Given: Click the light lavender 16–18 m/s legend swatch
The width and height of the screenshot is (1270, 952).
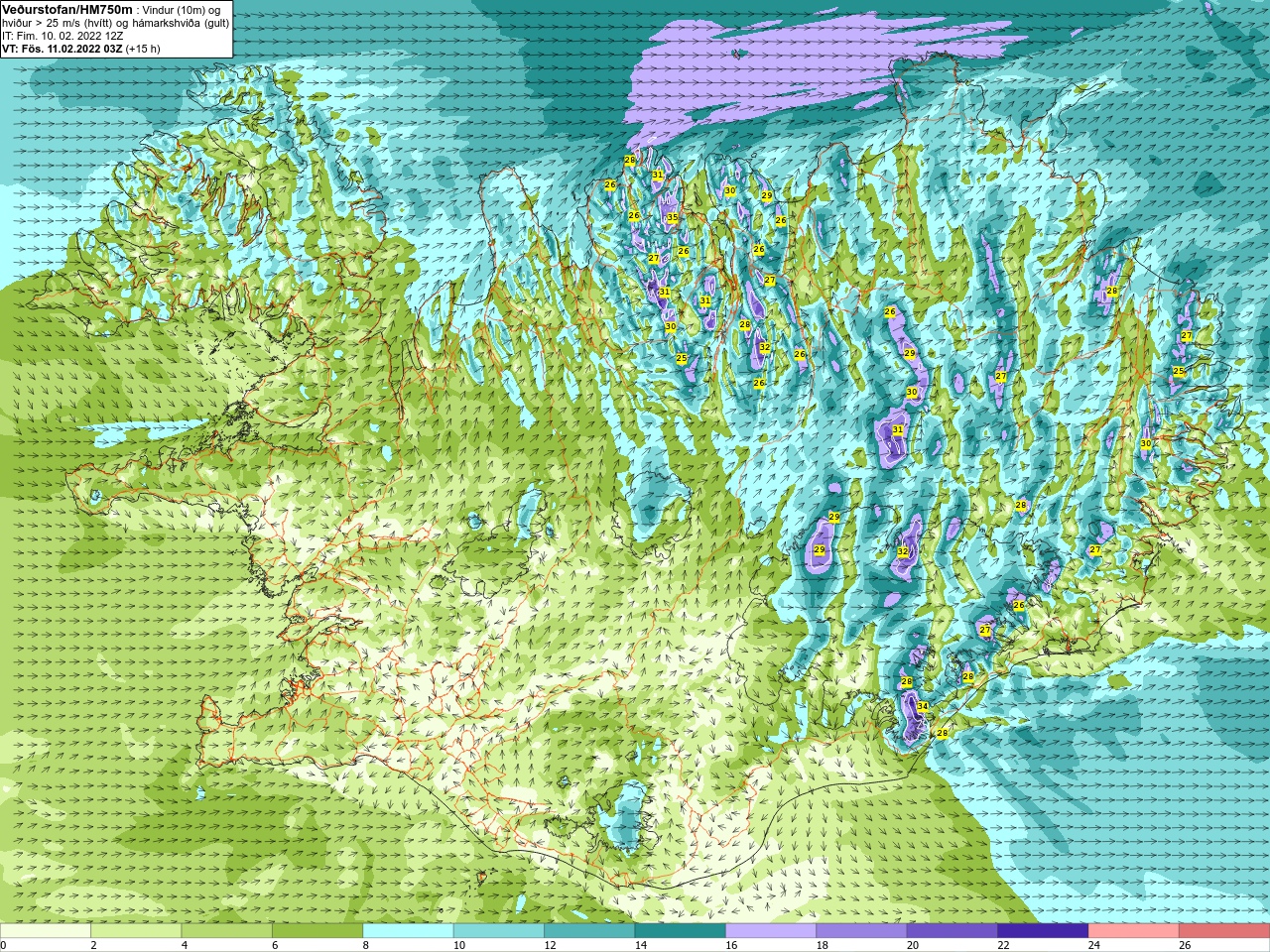Looking at the screenshot, I should [x=771, y=931].
